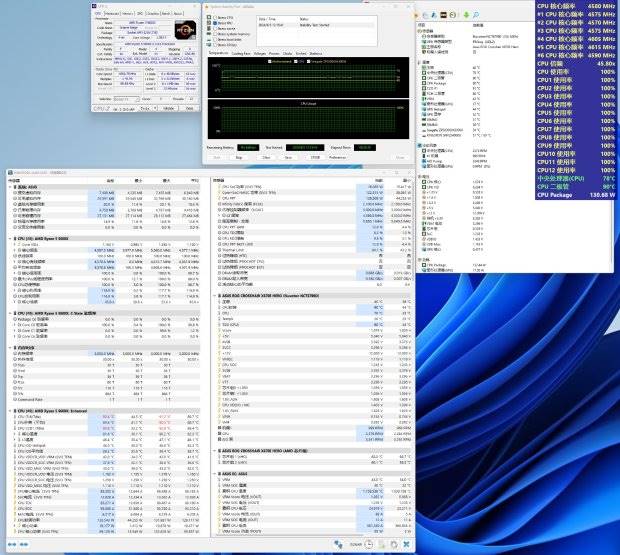Enable the Stress CPU checkbox
The height and width of the screenshot is (555, 620).
click(x=215, y=17)
